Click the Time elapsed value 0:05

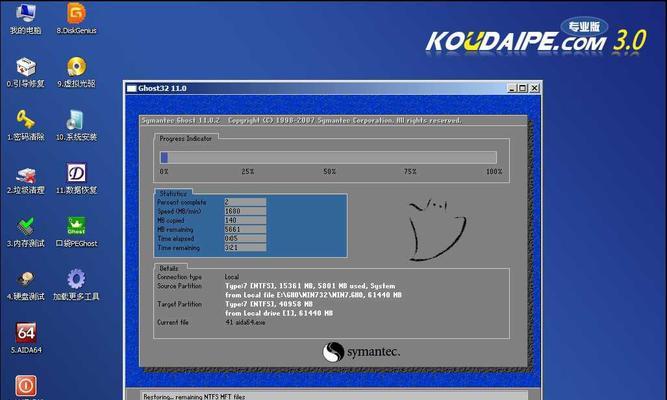point(245,239)
